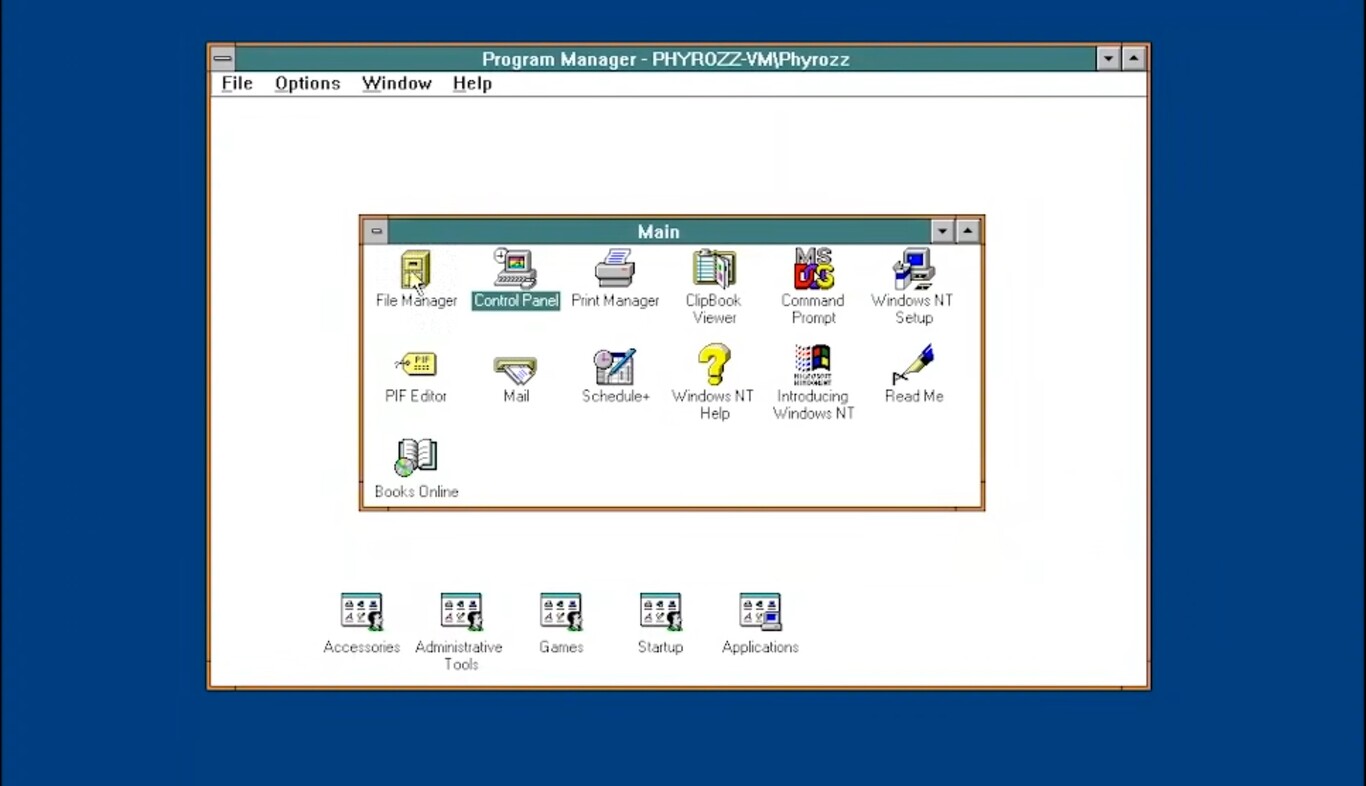Open Windows NT Help
The height and width of the screenshot is (786, 1366).
coord(713,364)
